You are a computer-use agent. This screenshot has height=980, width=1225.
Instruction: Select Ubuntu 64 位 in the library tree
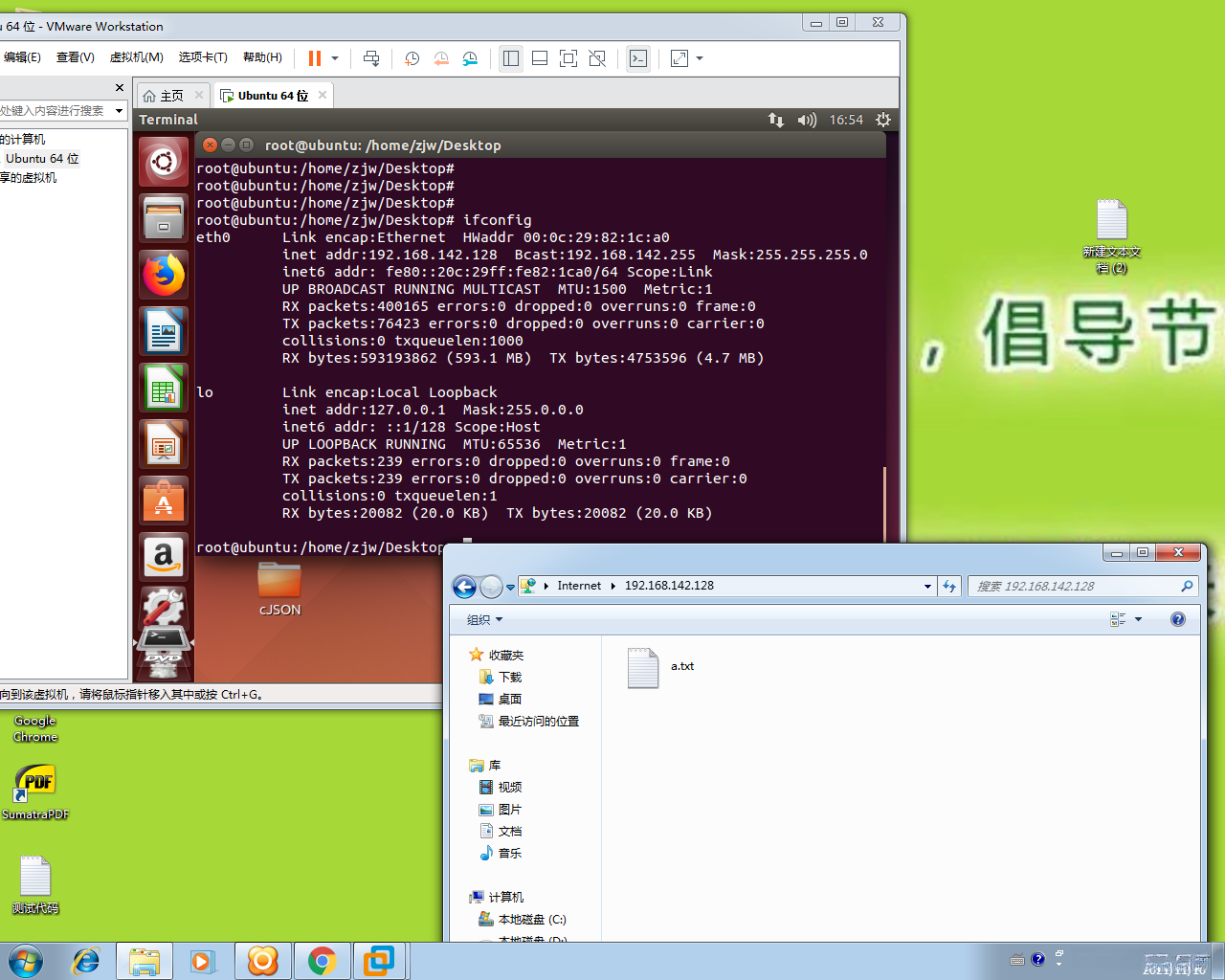42,159
